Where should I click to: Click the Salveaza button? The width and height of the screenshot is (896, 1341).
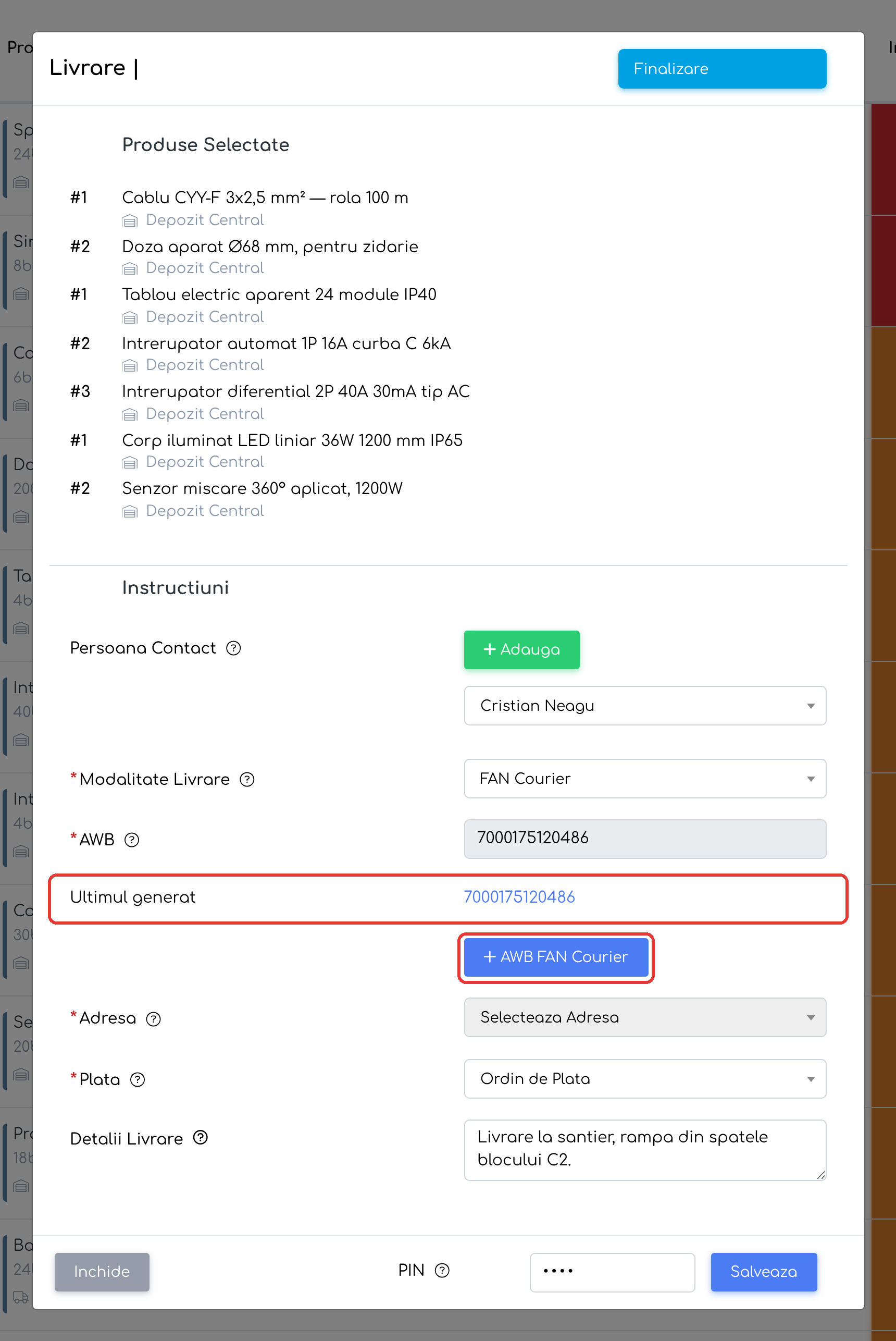click(764, 1271)
